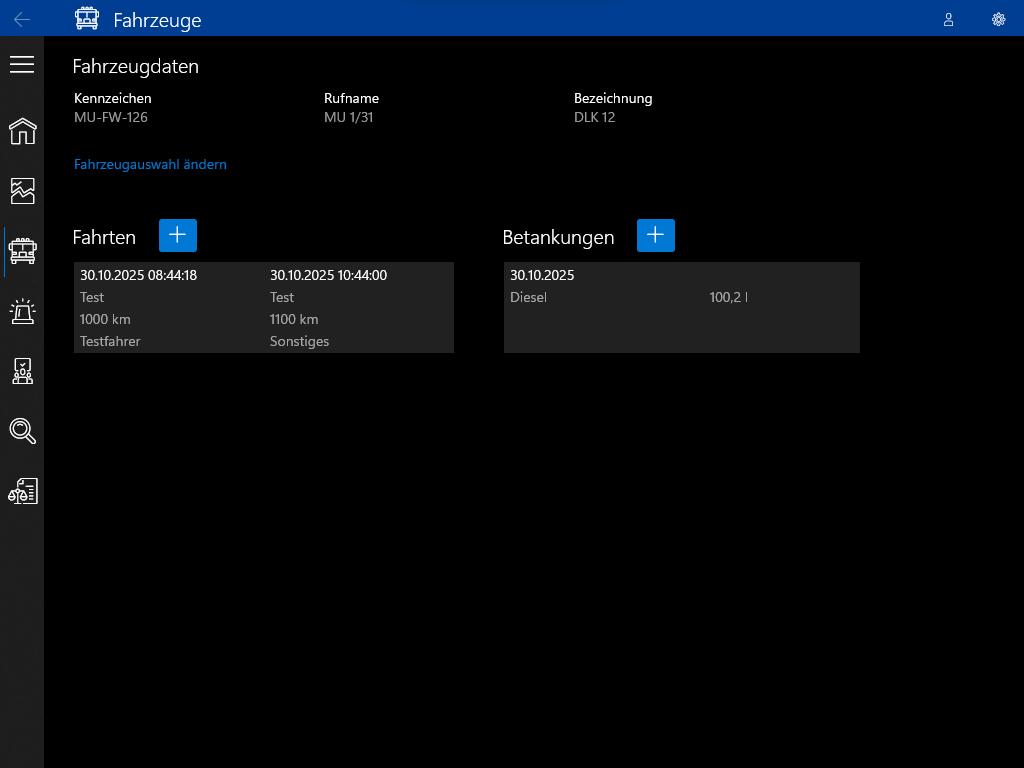Click the Sonstiges trip type
Viewport: 1024px width, 768px height.
pyautogui.click(x=299, y=342)
